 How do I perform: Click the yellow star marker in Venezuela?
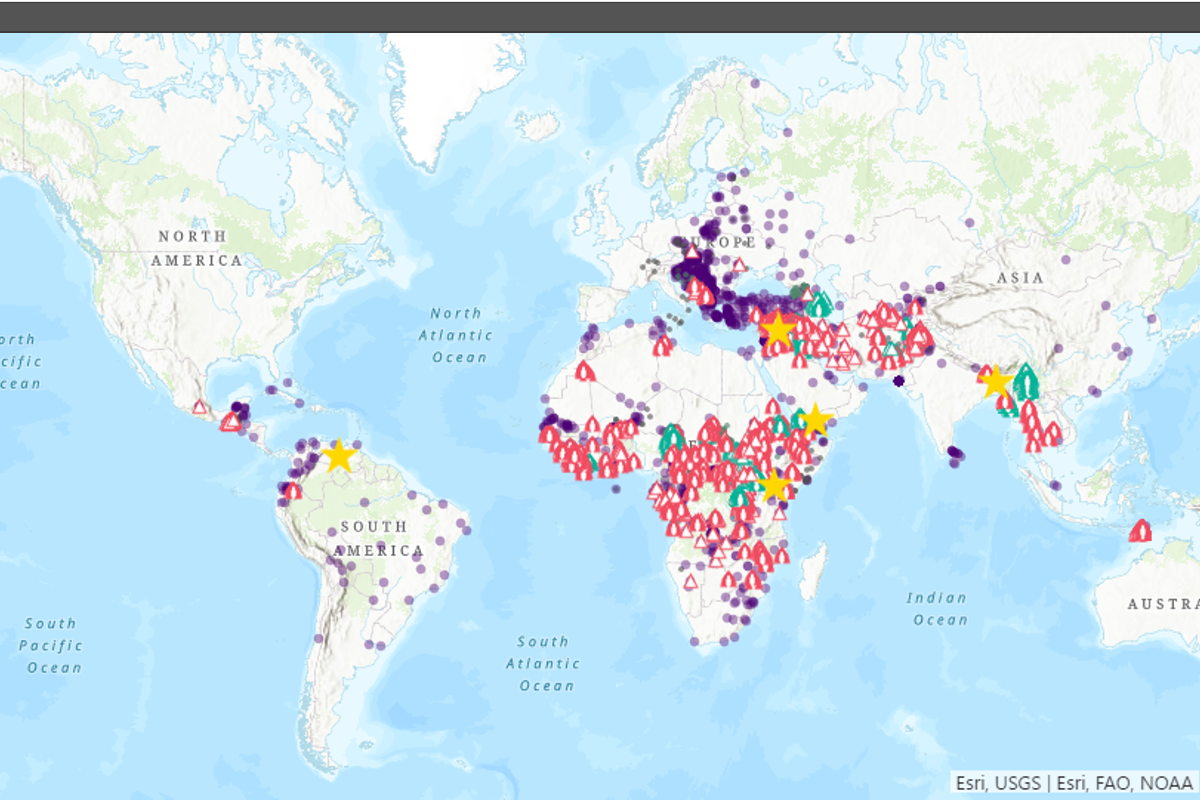coord(339,455)
